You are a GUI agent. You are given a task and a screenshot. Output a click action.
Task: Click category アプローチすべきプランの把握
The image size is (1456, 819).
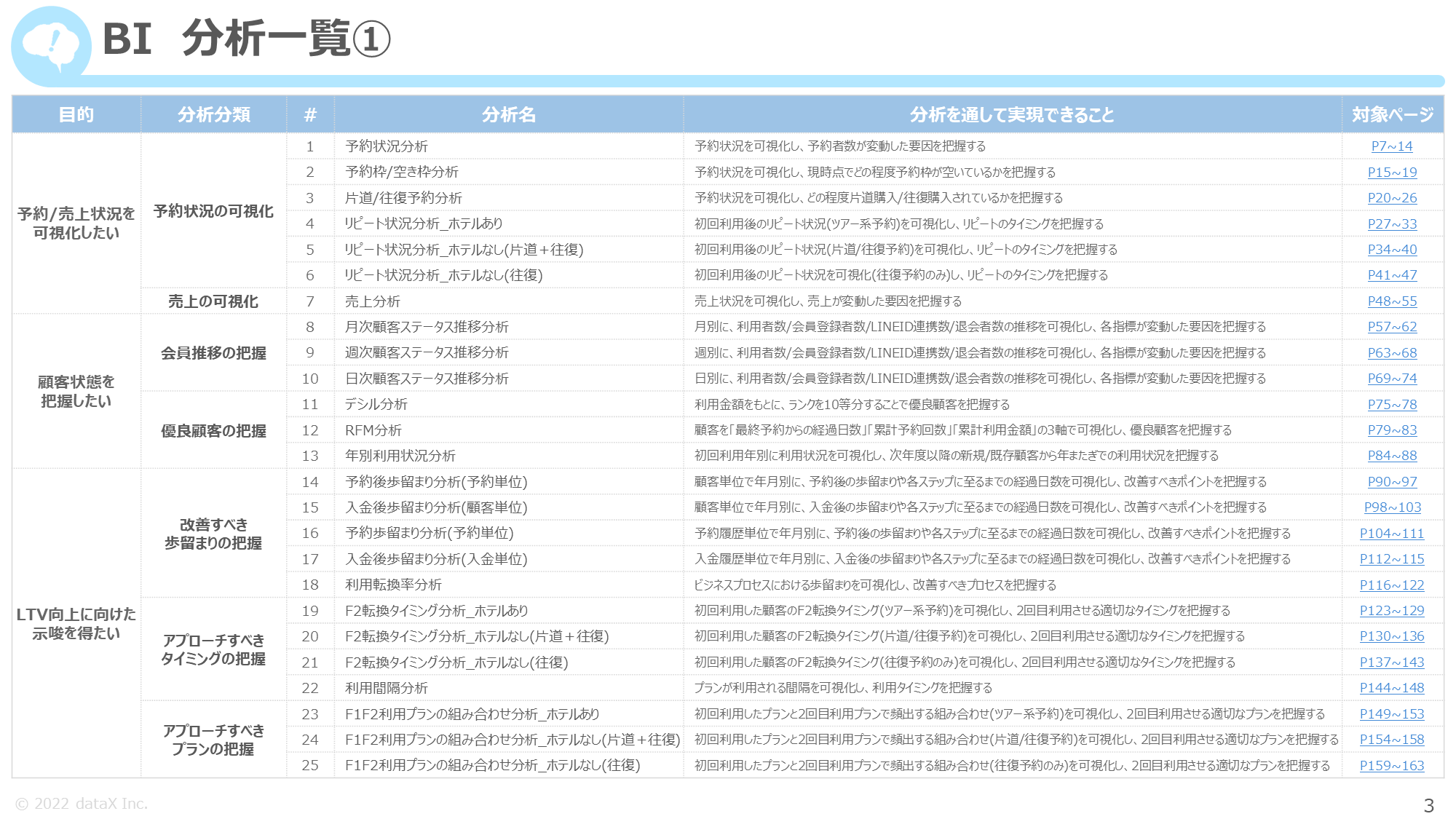pos(213,740)
